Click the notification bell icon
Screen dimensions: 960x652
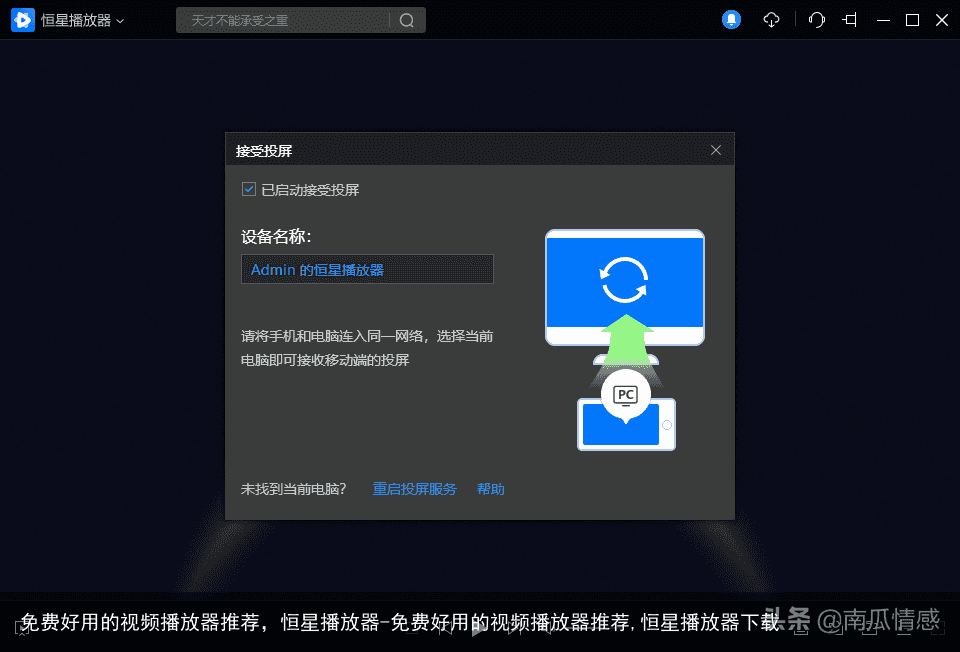point(731,19)
